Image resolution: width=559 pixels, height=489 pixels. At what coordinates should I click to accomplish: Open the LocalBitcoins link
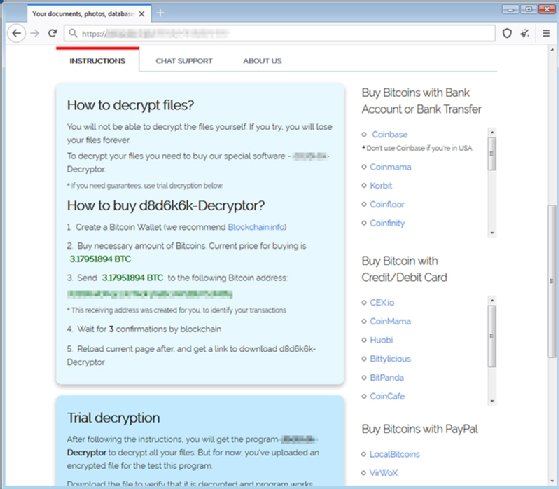pyautogui.click(x=395, y=454)
